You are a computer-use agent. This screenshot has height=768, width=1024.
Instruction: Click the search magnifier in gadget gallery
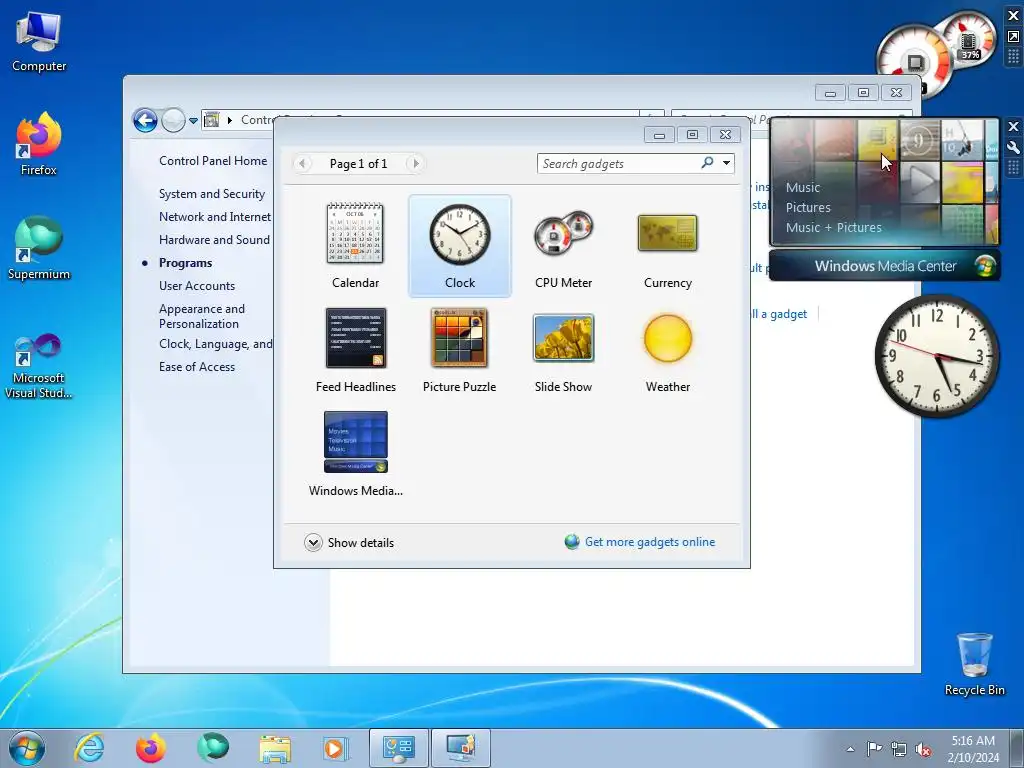[x=707, y=163]
